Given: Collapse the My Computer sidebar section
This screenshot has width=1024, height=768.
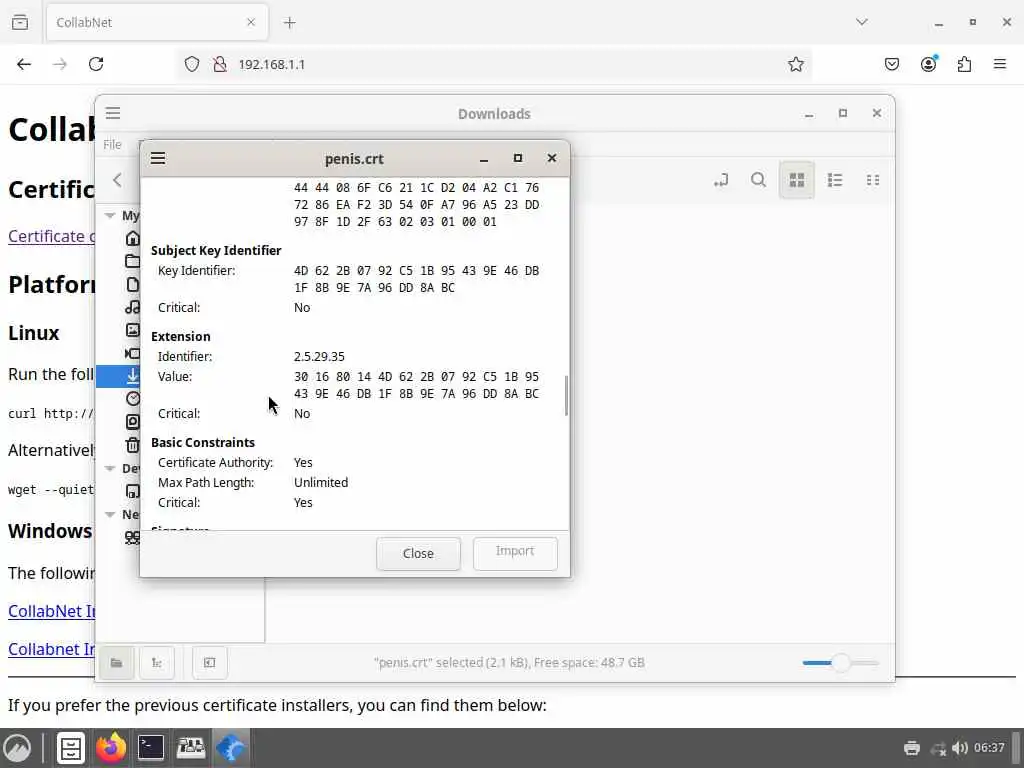Looking at the screenshot, I should coord(110,216).
